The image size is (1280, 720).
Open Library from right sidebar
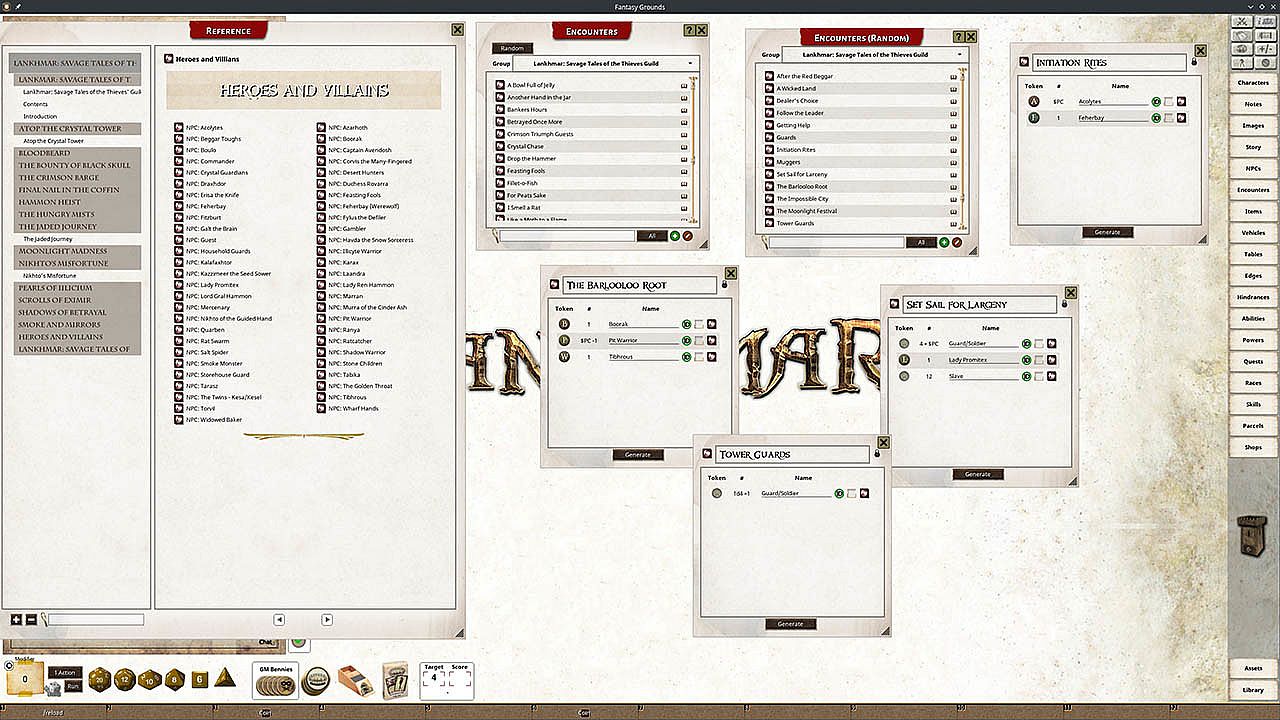pos(1253,690)
